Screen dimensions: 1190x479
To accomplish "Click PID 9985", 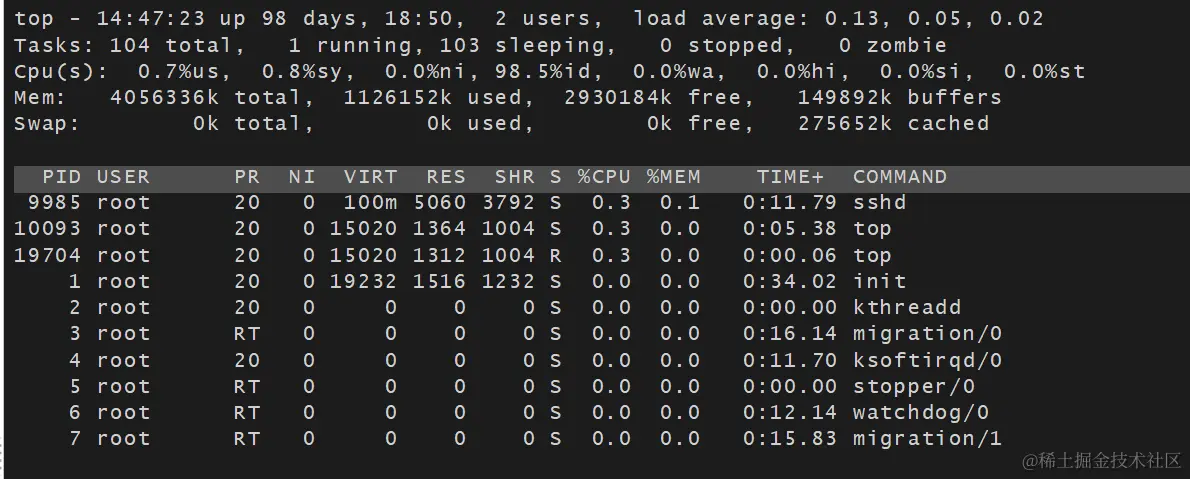I will [x=54, y=203].
